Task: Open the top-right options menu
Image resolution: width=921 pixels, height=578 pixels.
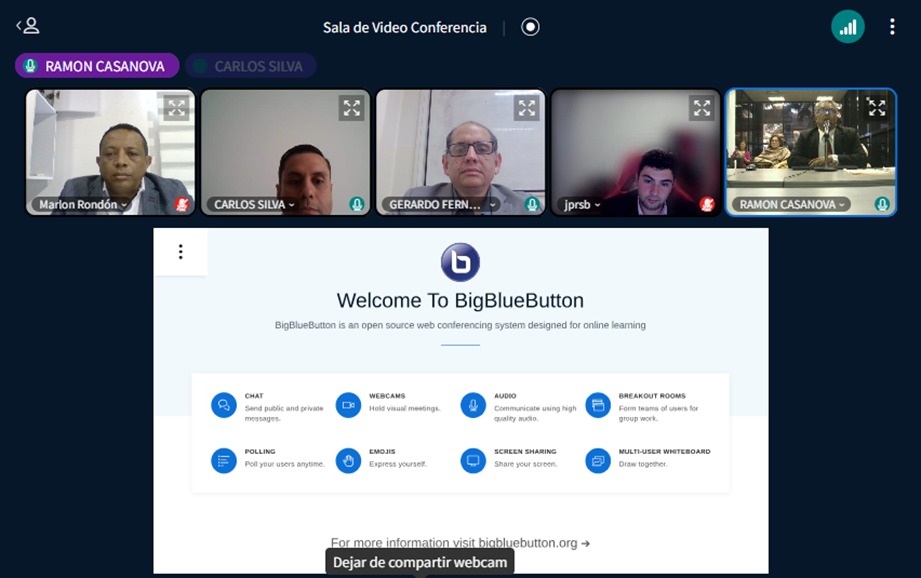Action: coord(892,27)
